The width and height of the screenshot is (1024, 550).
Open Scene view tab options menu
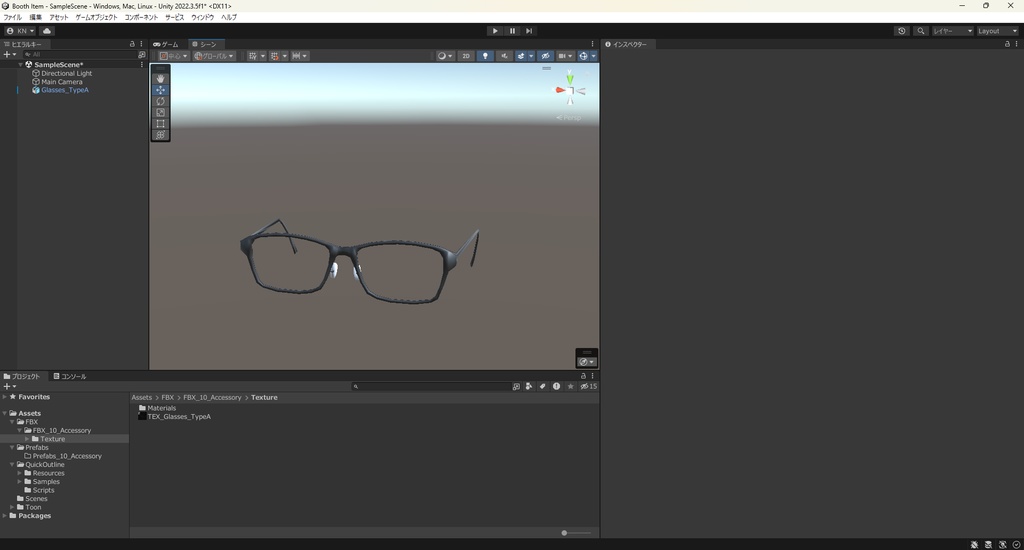(593, 44)
